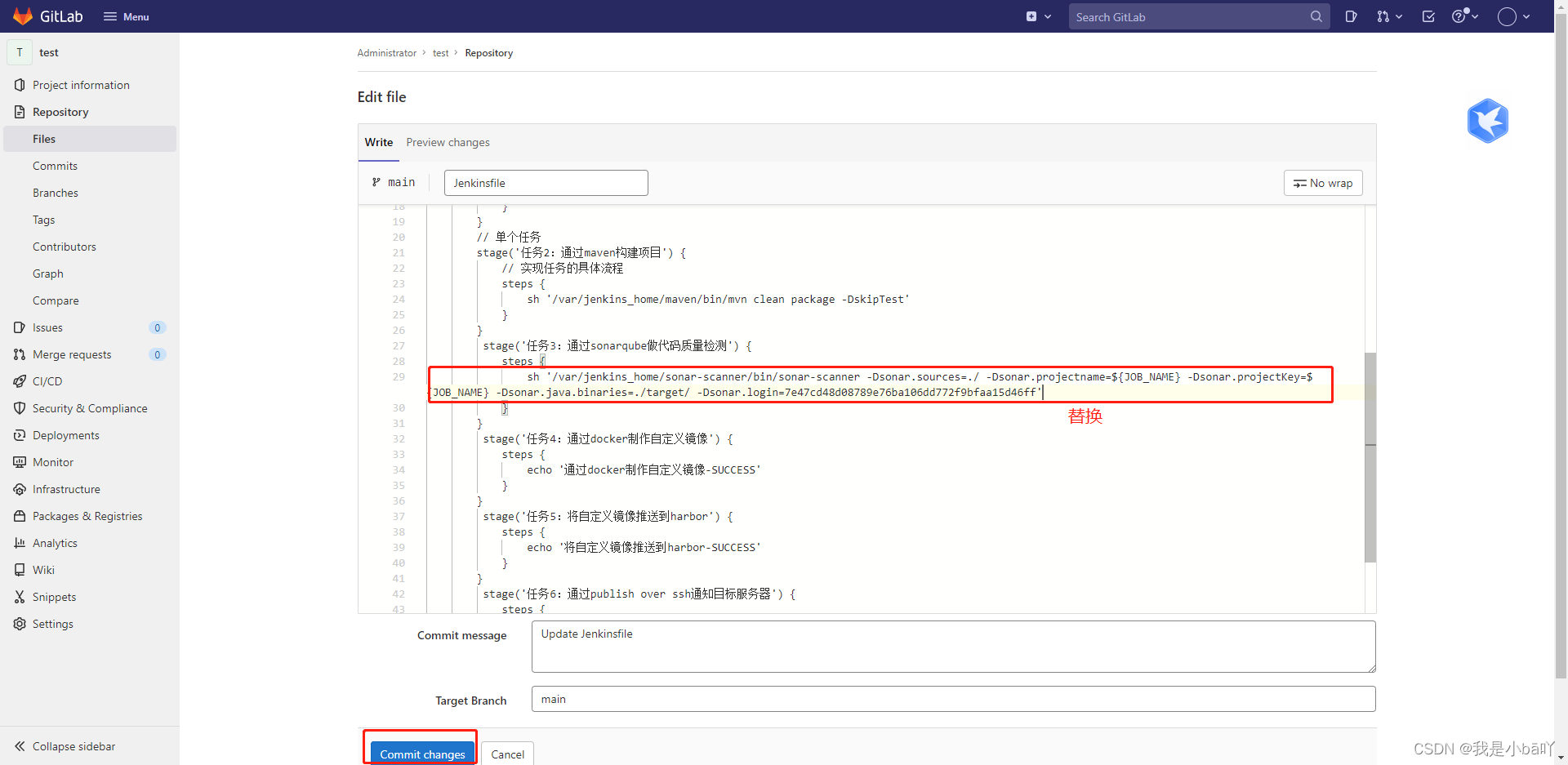
Task: Edit the Target Branch field
Action: coord(953,699)
